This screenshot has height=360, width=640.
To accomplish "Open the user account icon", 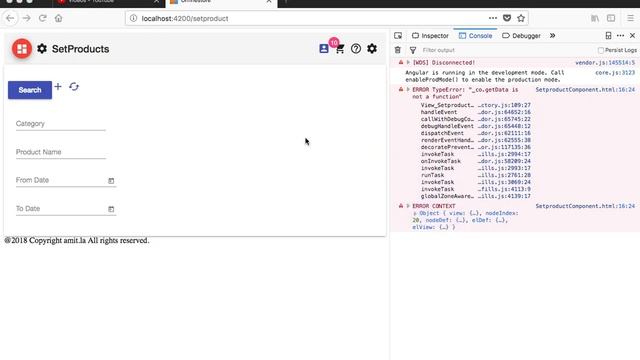I will (324, 49).
